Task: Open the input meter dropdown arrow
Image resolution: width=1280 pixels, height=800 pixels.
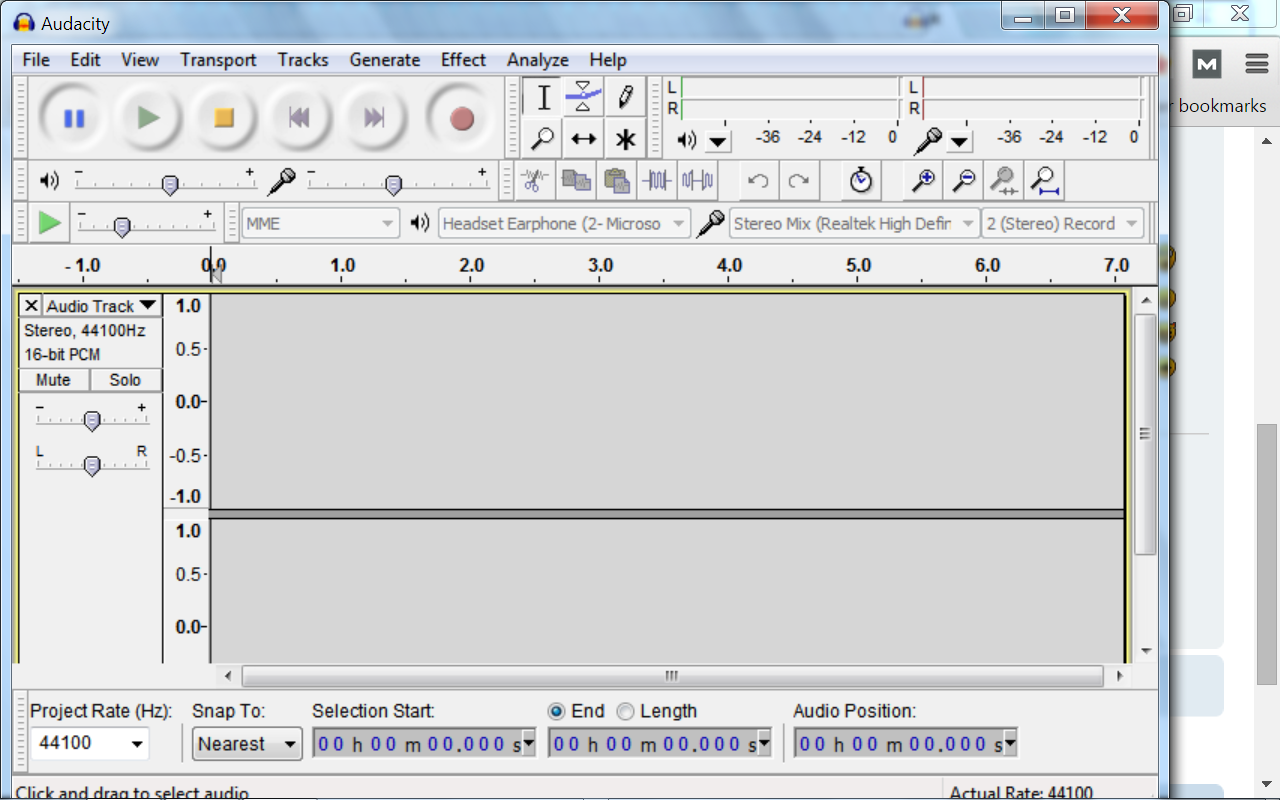Action: coord(959,141)
